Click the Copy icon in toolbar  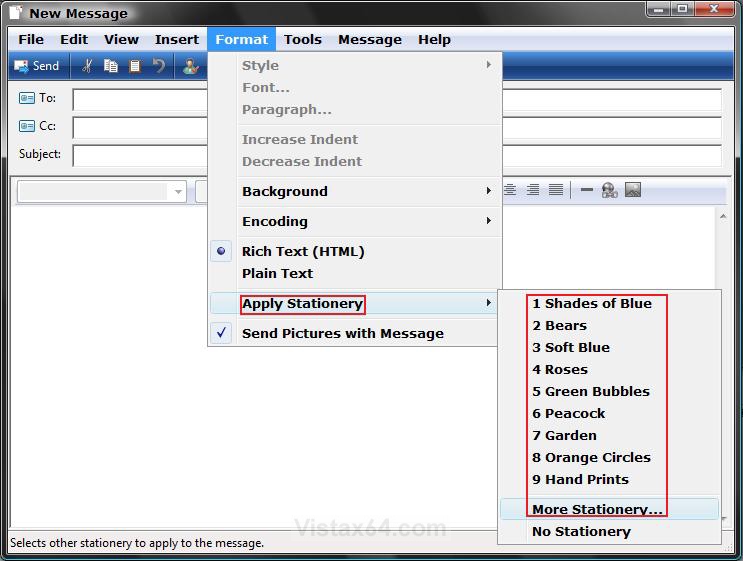(110, 66)
